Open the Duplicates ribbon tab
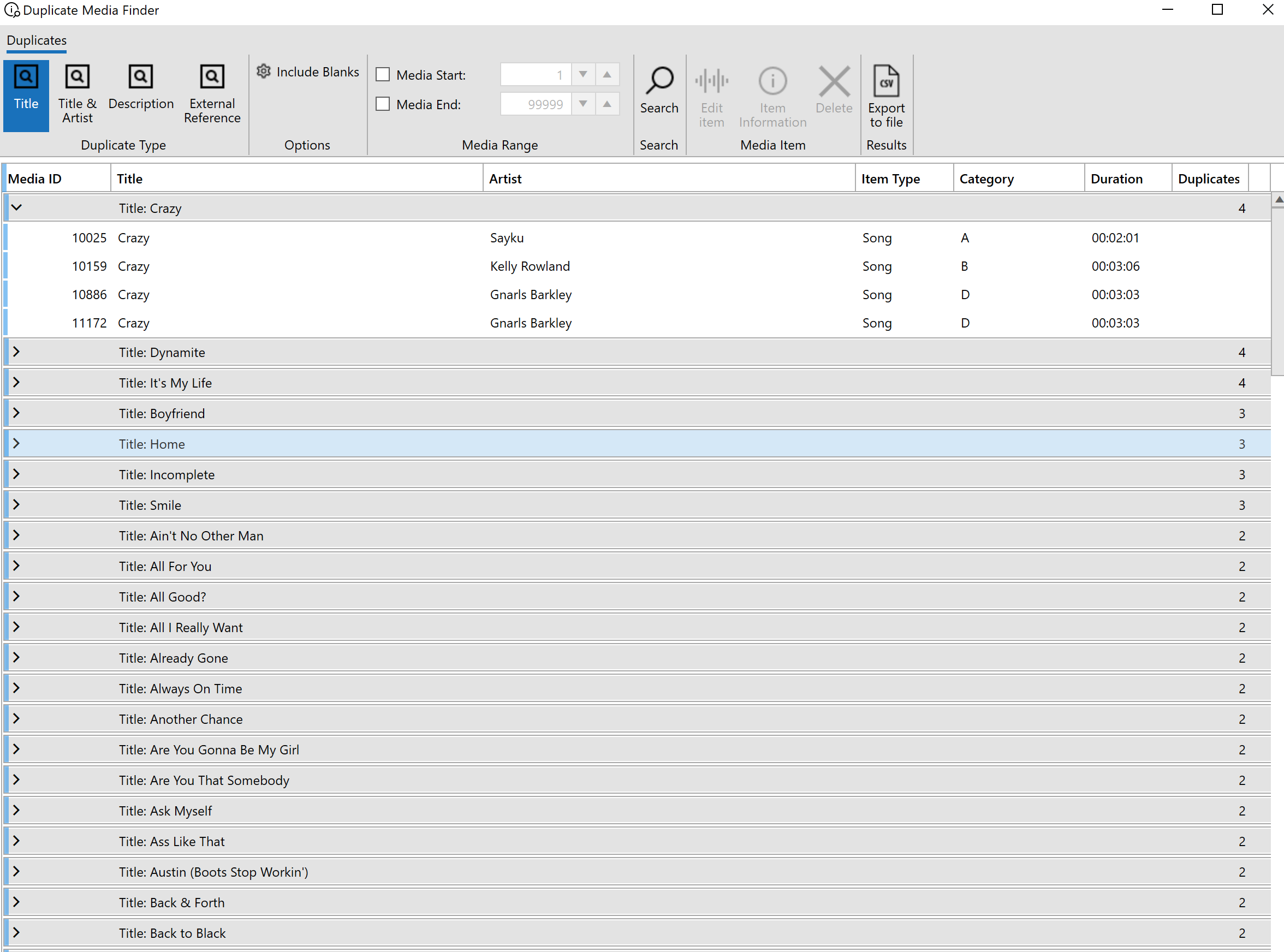 tap(37, 40)
